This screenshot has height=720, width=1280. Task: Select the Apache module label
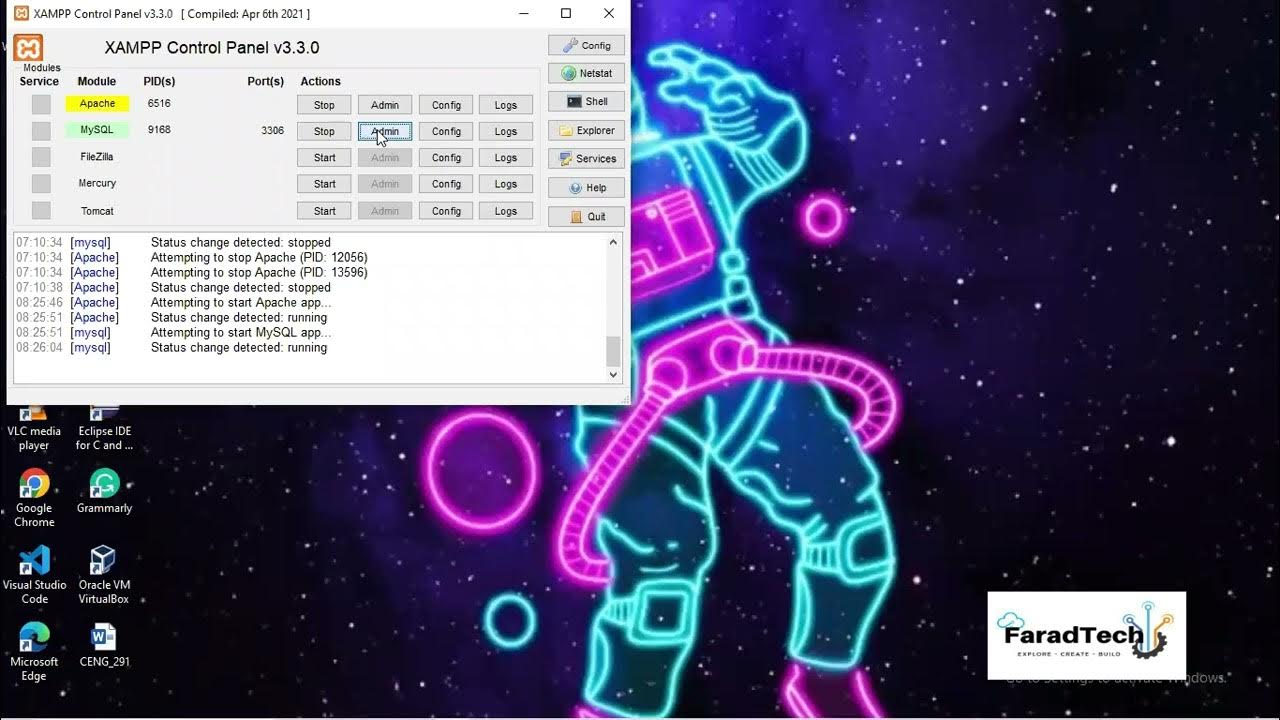97,103
